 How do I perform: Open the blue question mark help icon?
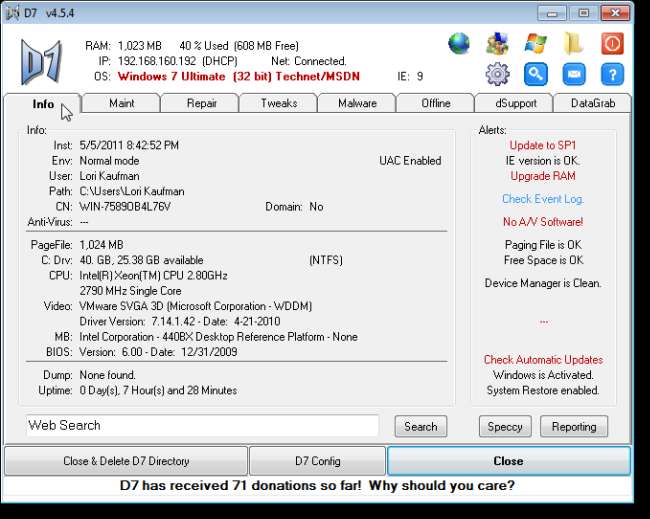pos(612,74)
